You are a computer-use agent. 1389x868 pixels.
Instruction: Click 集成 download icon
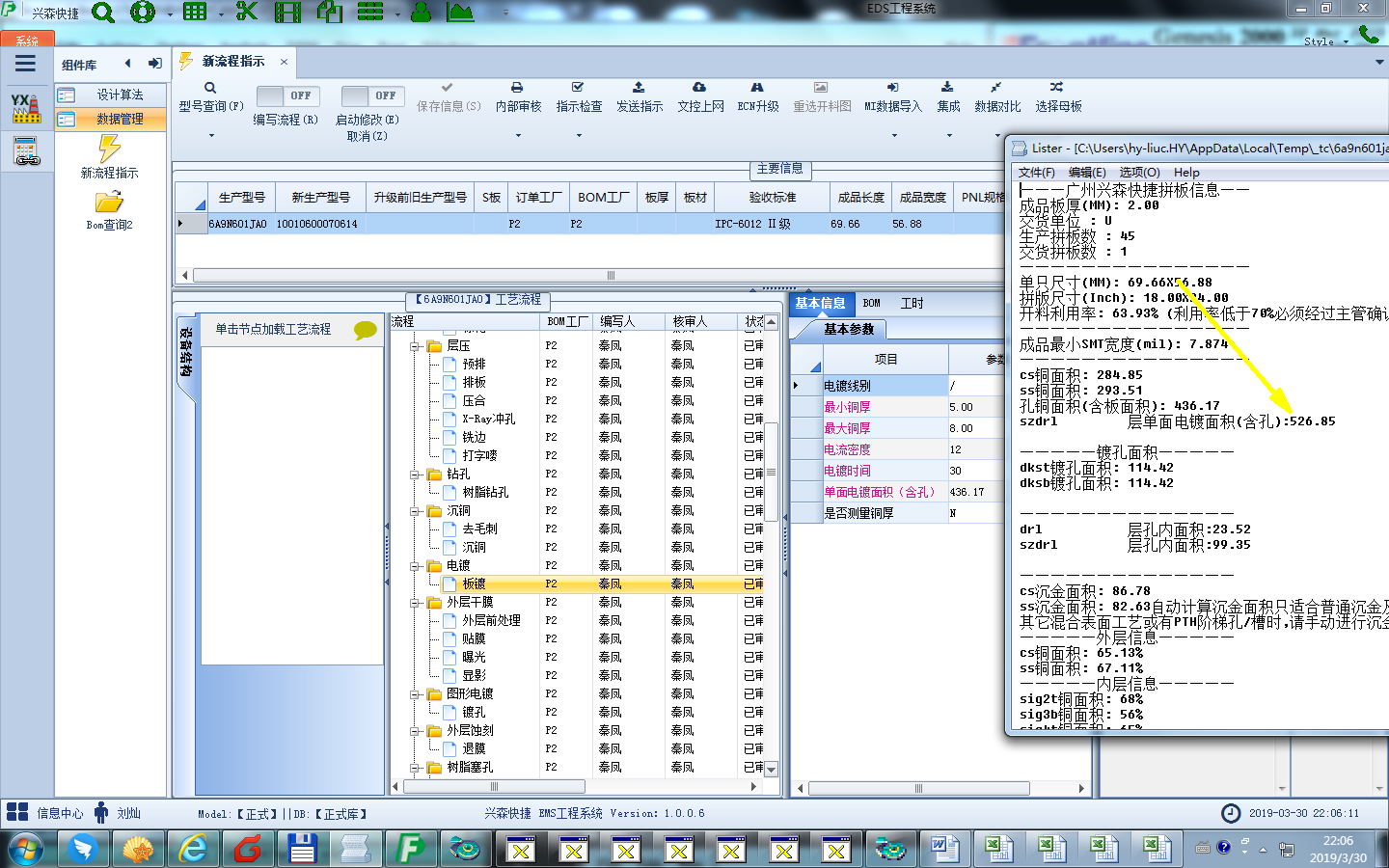point(947,88)
